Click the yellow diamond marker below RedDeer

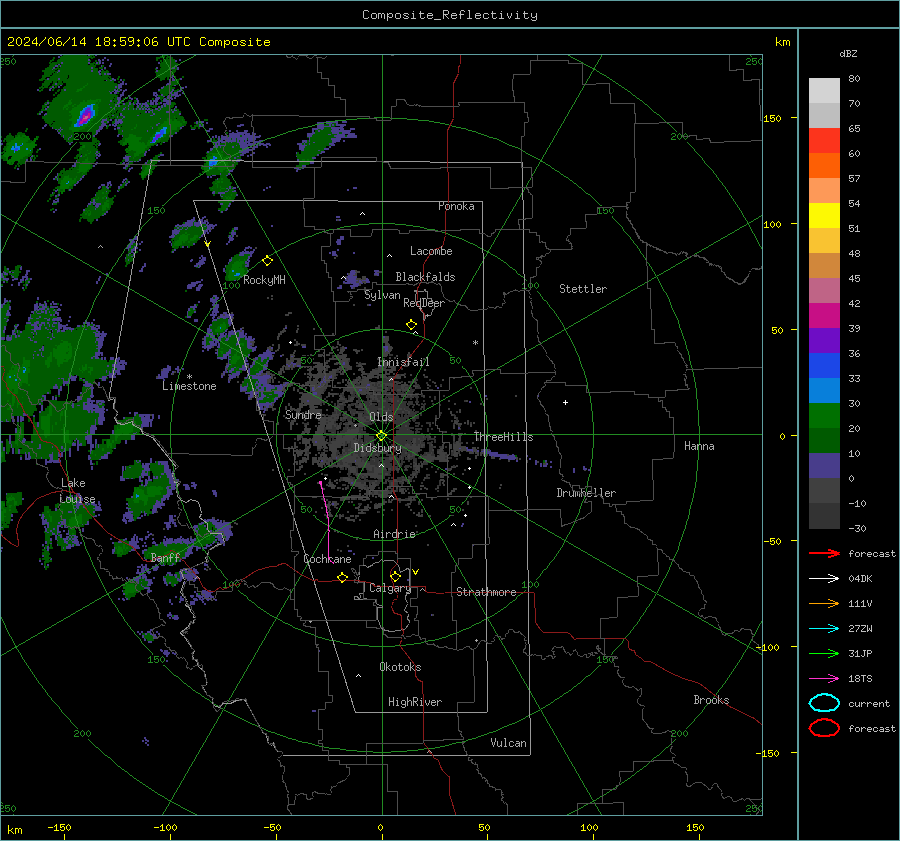point(411,325)
